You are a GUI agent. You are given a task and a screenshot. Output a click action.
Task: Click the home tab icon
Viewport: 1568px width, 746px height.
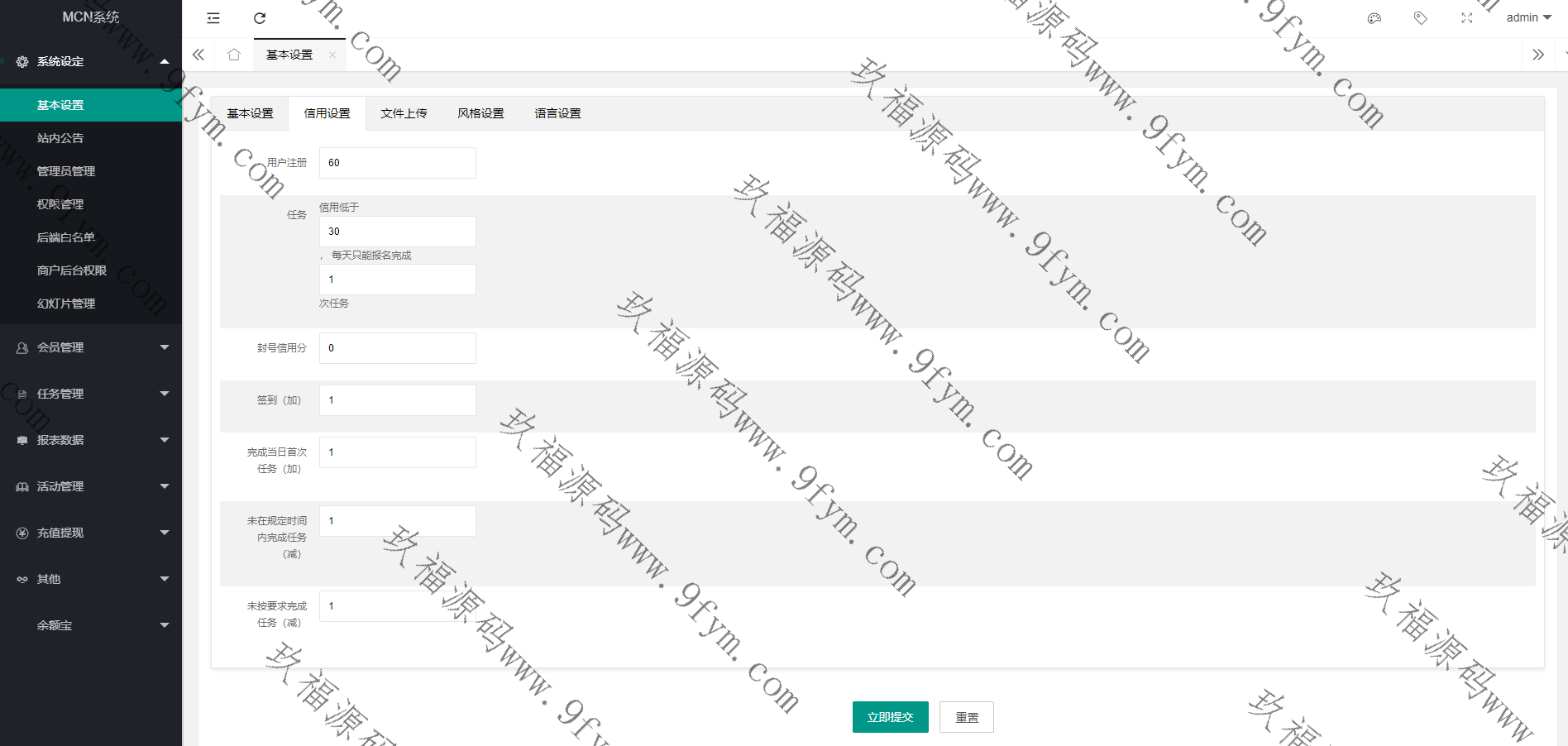point(234,55)
